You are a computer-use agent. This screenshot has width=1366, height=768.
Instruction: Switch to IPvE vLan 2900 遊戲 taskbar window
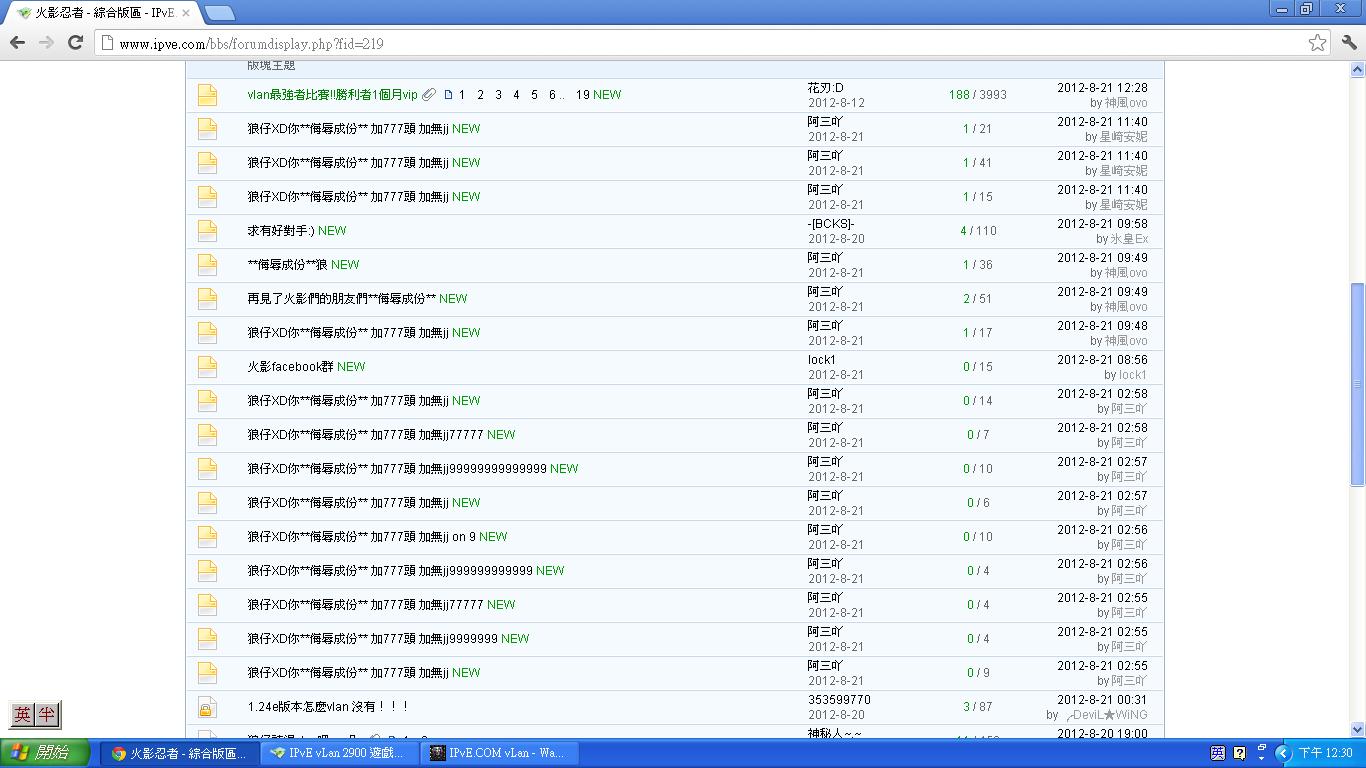(339, 753)
